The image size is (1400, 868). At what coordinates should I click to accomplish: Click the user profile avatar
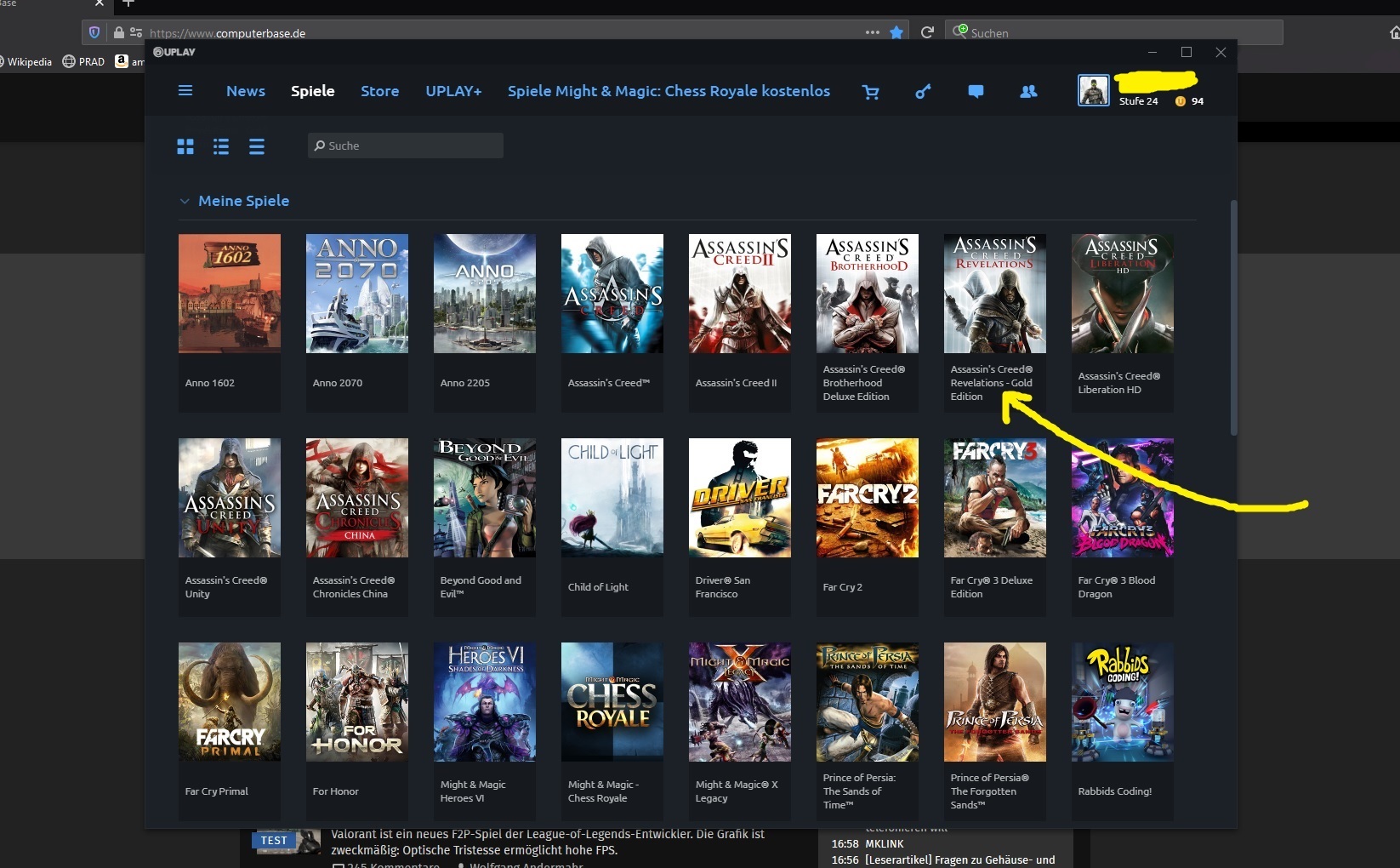pos(1093,89)
